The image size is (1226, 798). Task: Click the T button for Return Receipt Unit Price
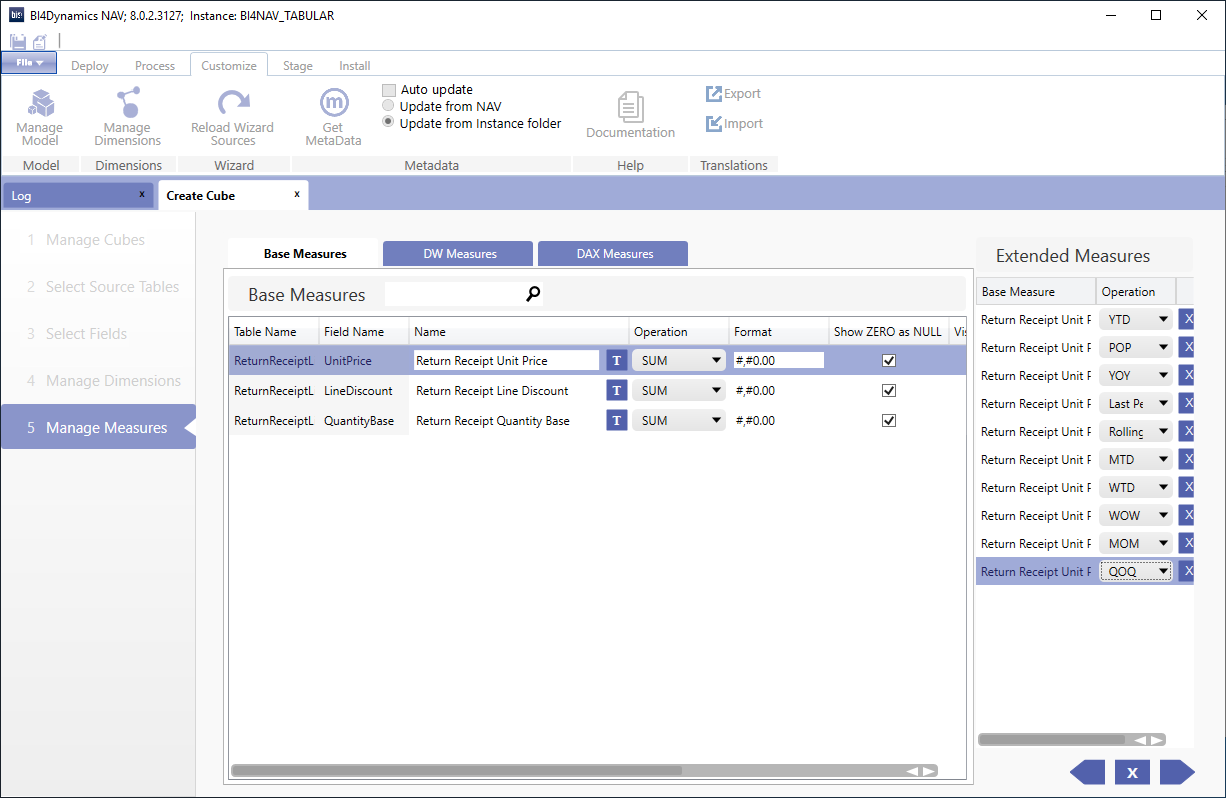pyautogui.click(x=617, y=361)
